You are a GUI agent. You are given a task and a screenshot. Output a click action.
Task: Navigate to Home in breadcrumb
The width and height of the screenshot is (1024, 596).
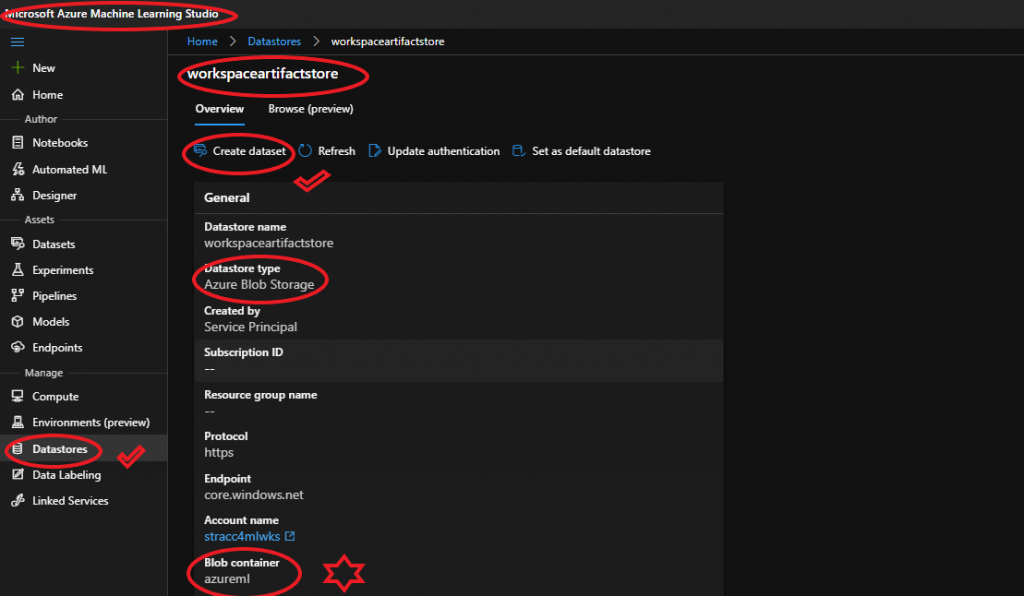click(x=202, y=41)
